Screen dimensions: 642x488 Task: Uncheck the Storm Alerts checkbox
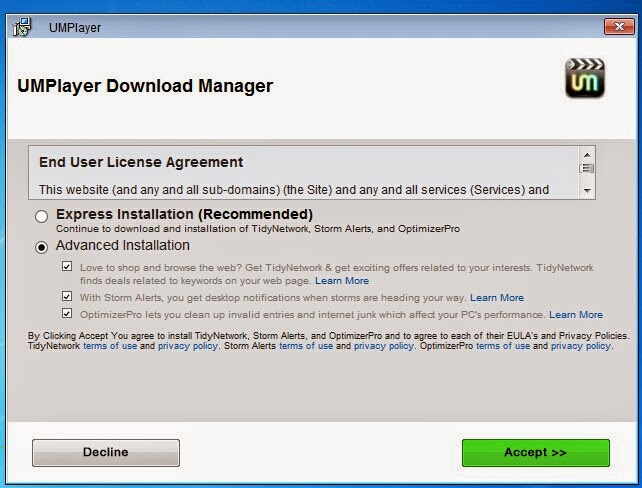[x=67, y=296]
